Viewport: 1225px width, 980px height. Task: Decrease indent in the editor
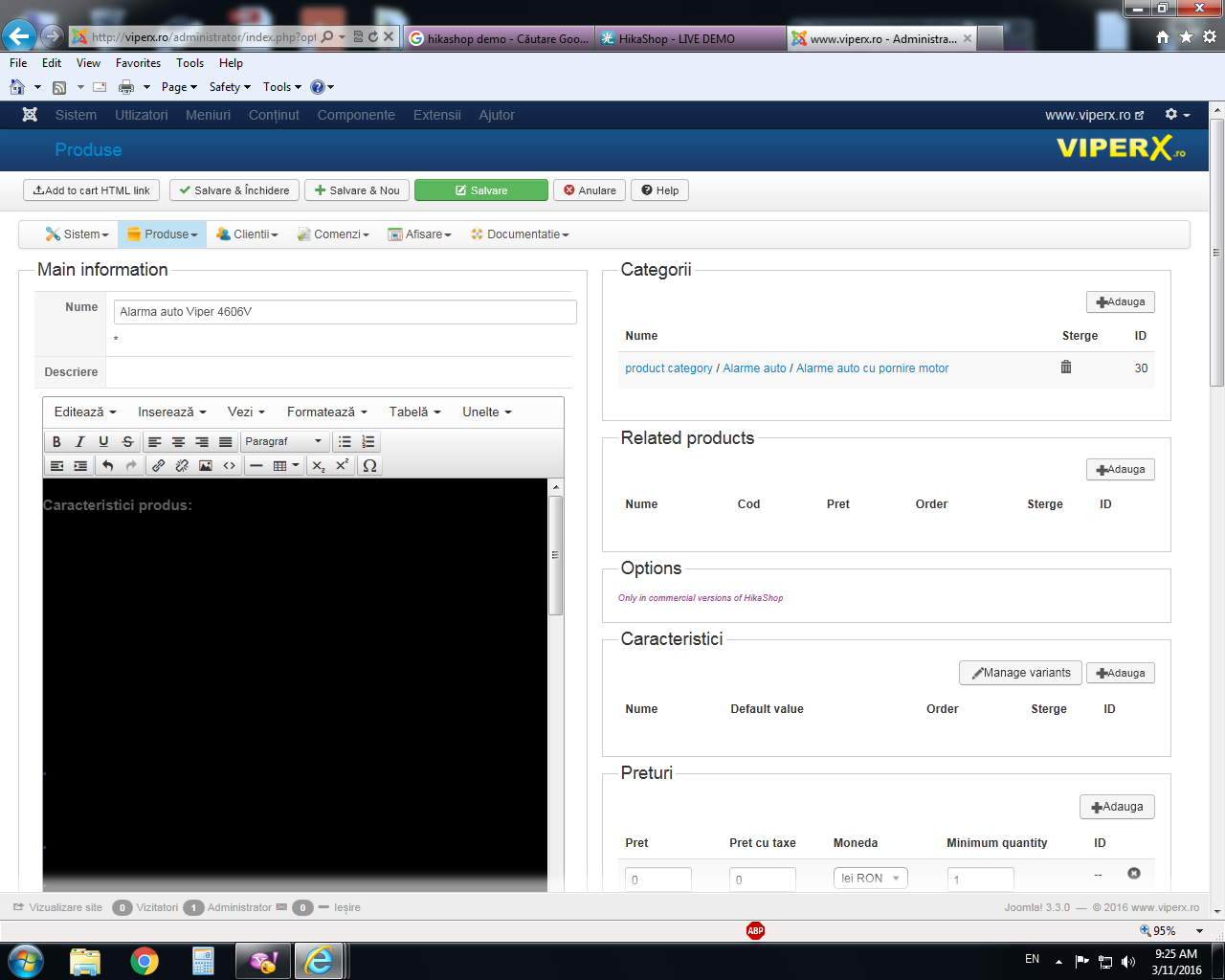(x=56, y=466)
